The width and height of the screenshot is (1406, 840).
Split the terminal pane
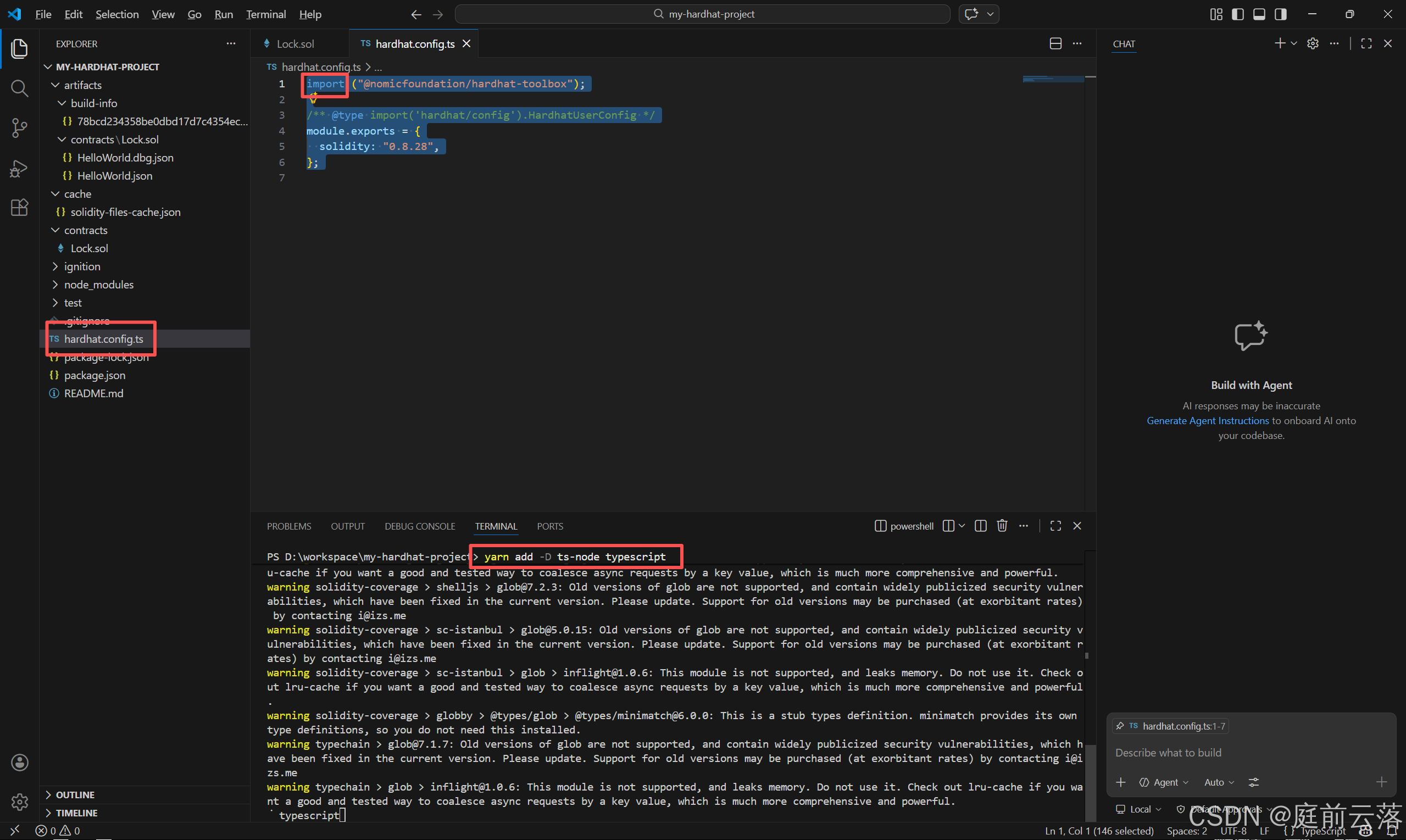(980, 526)
